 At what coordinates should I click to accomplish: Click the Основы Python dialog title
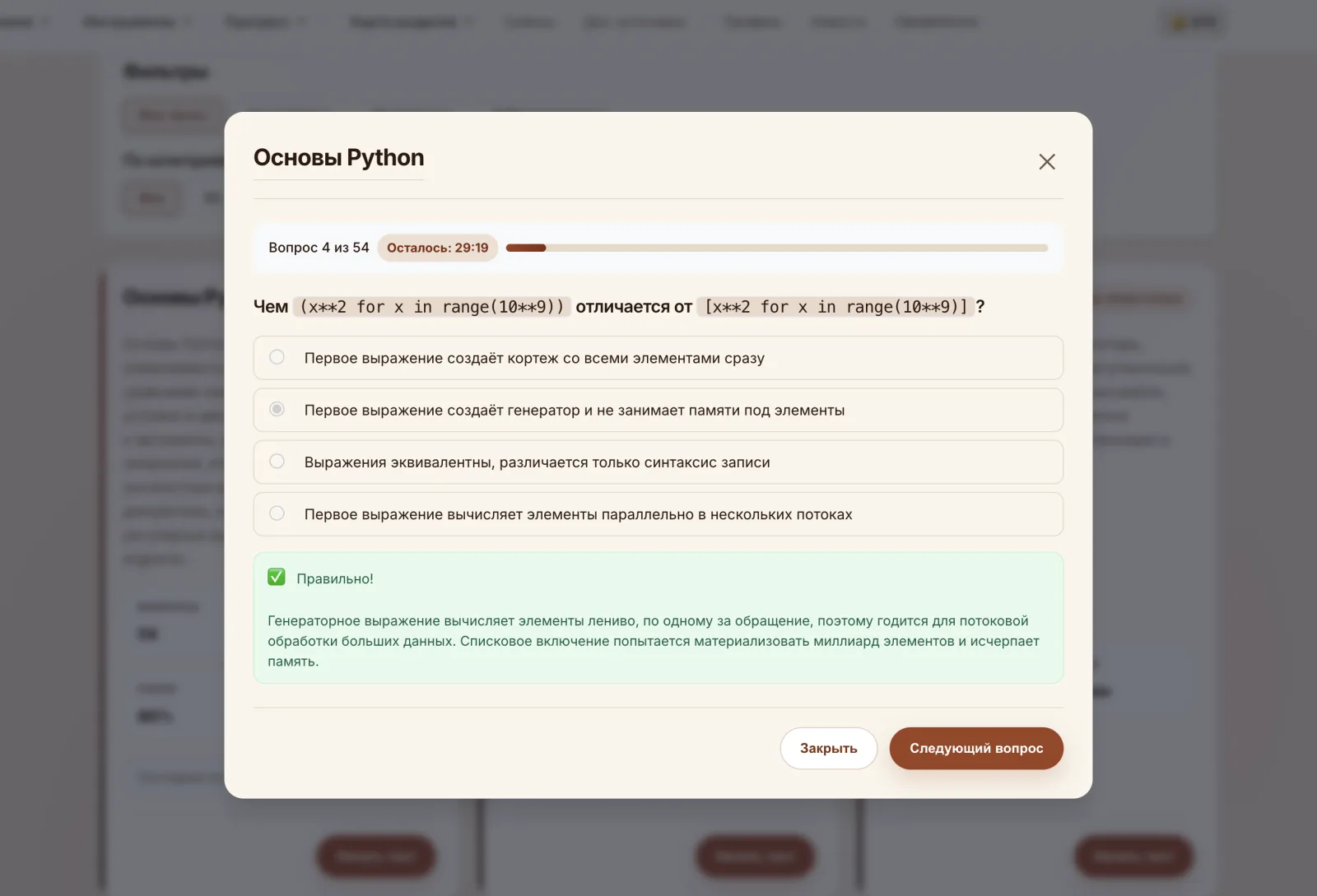(339, 157)
